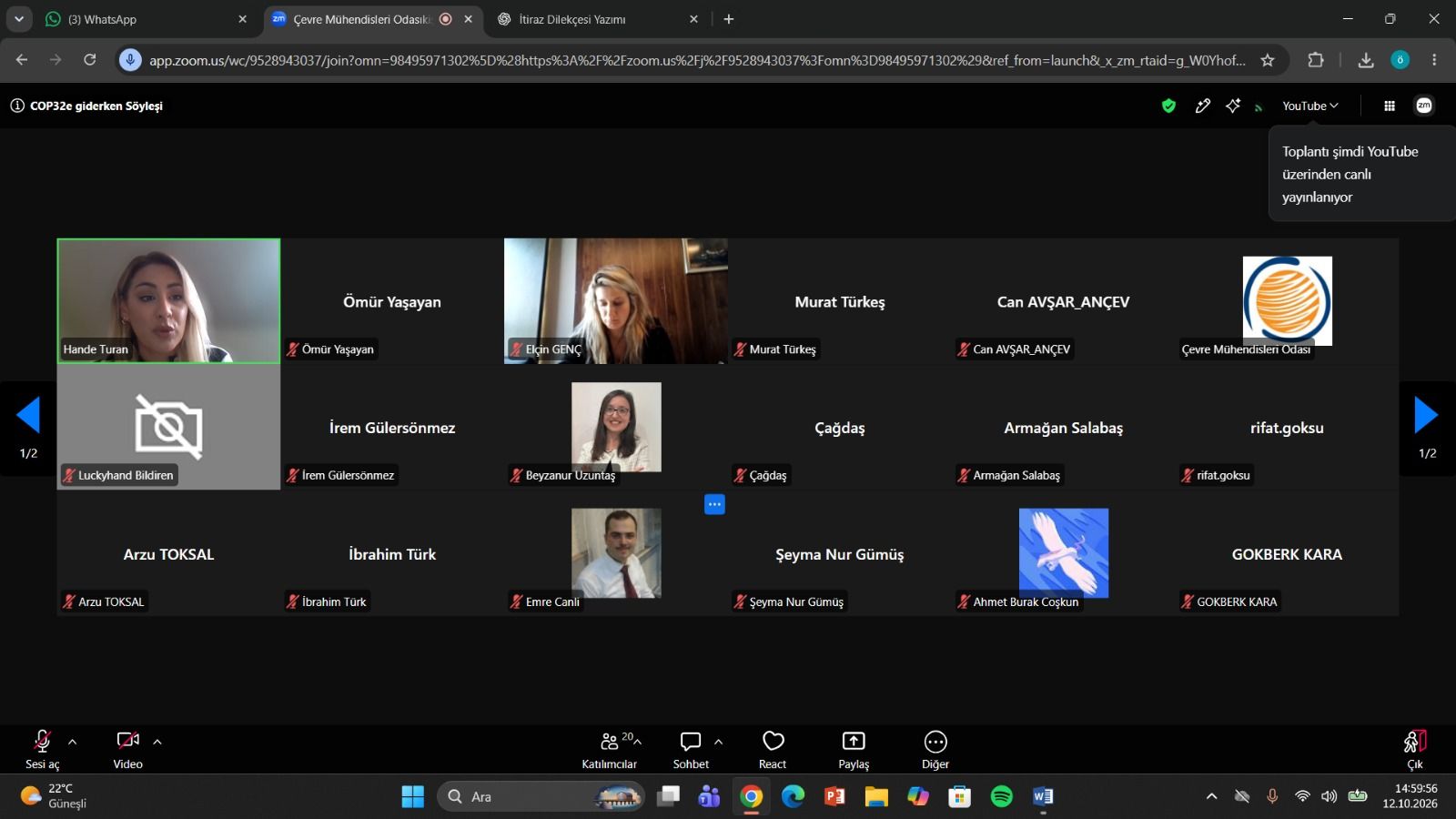Expand video options chevron beside Video
The image size is (1456, 819).
click(x=157, y=742)
